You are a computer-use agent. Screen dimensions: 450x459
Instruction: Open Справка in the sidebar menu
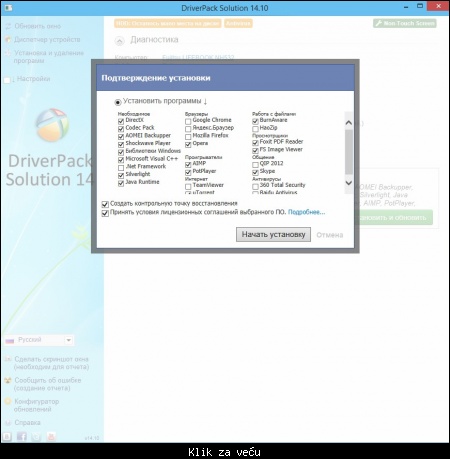(27, 422)
